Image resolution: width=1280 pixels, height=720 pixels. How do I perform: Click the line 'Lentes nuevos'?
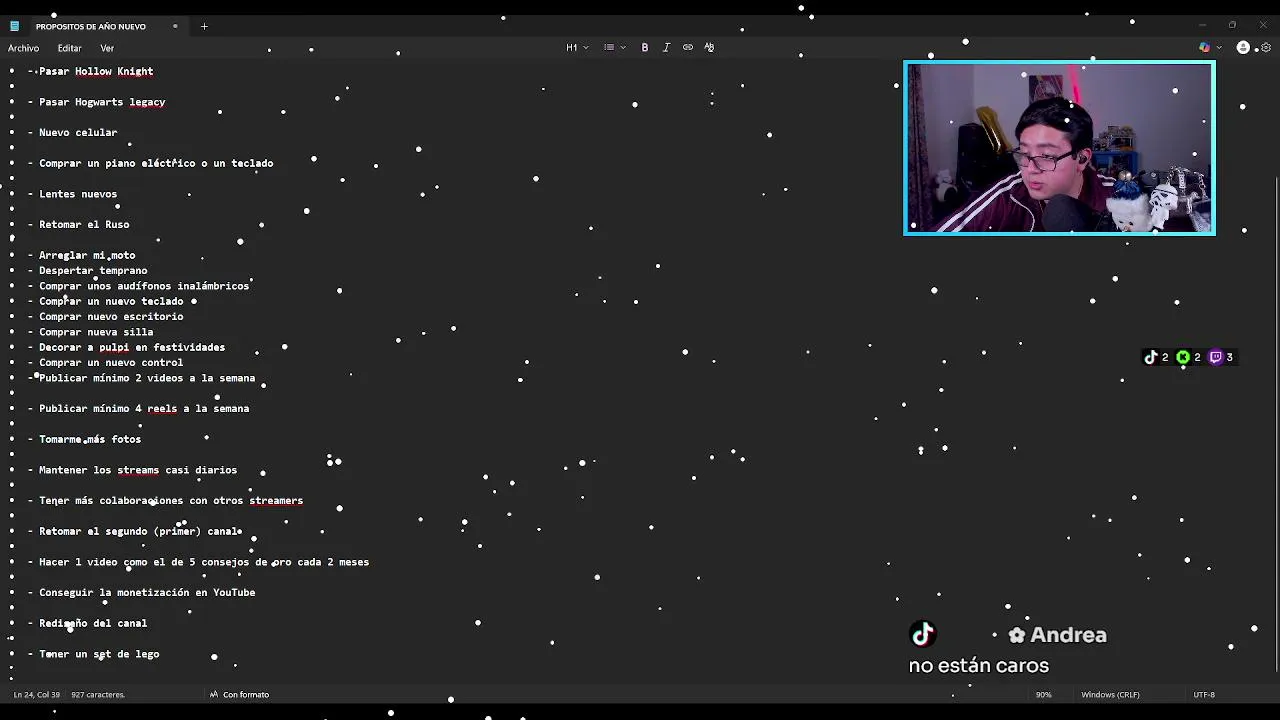coord(78,194)
